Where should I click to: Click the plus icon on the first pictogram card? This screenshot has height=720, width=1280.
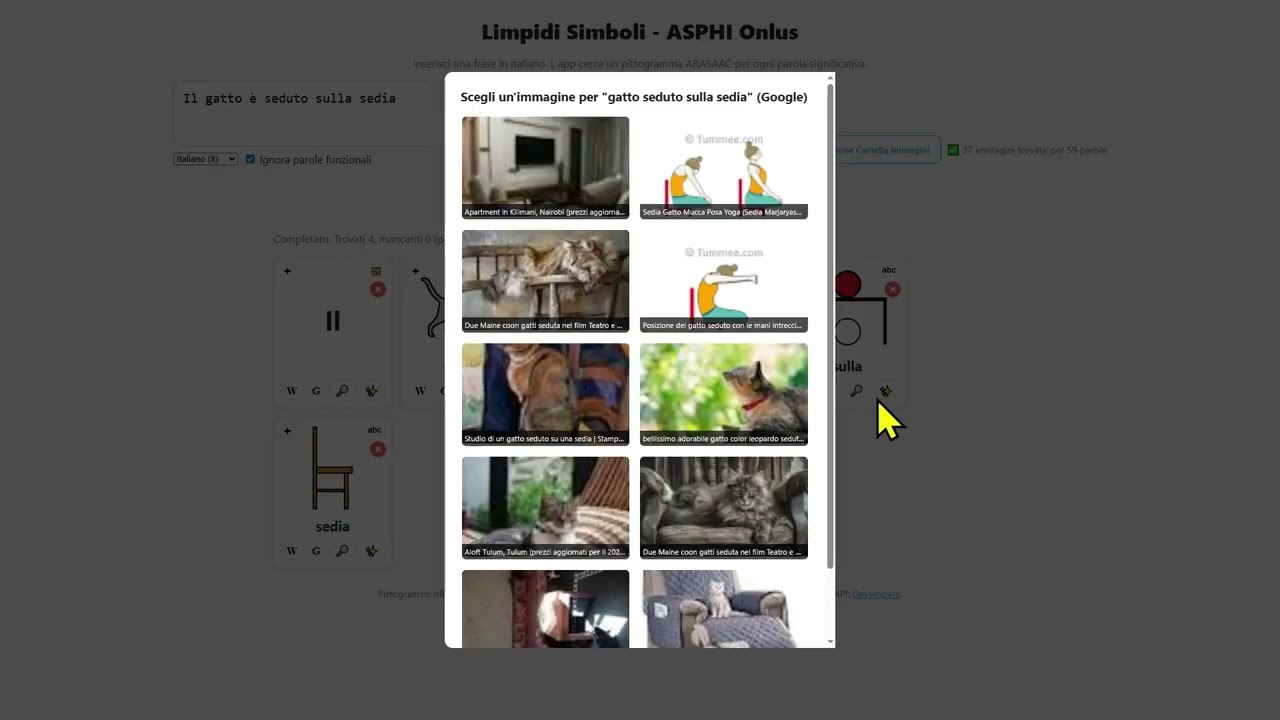pyautogui.click(x=287, y=271)
